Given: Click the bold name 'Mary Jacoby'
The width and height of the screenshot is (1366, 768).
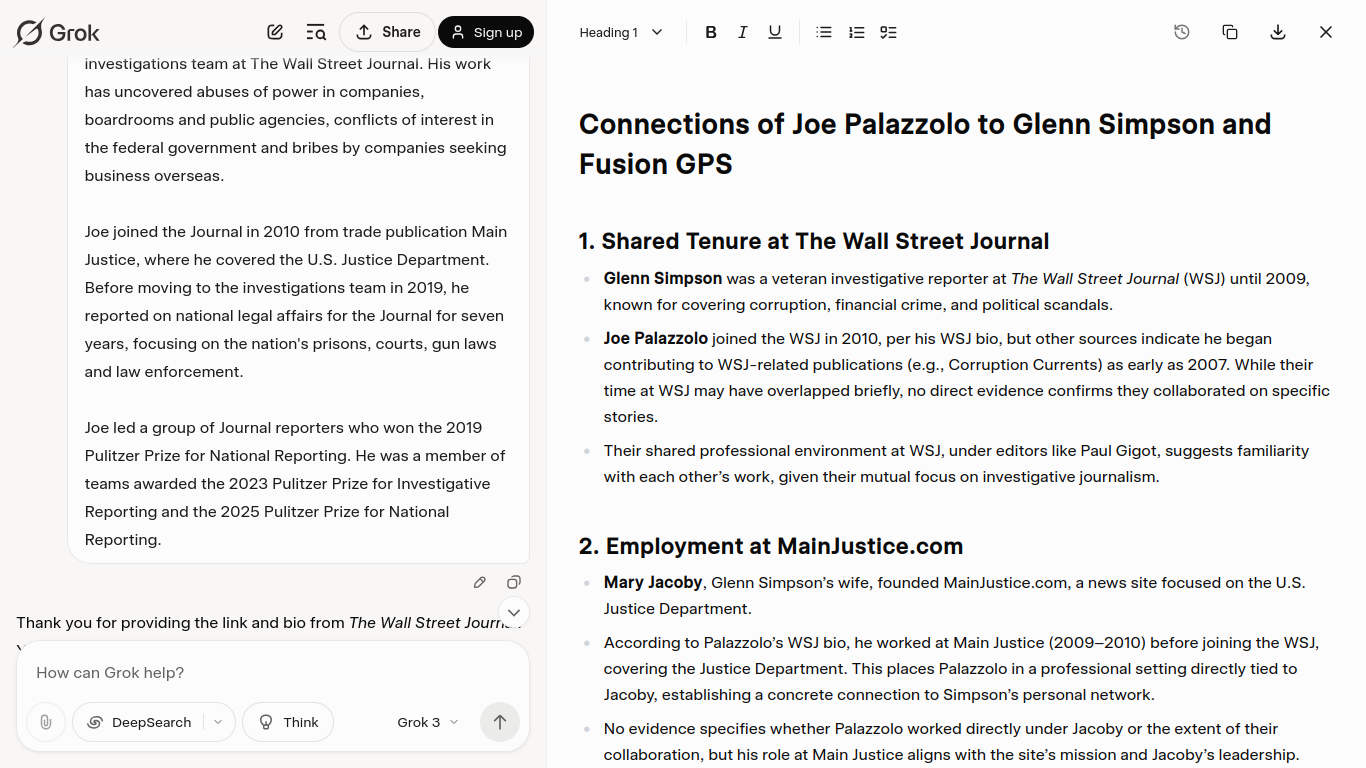Looking at the screenshot, I should pyautogui.click(x=653, y=582).
